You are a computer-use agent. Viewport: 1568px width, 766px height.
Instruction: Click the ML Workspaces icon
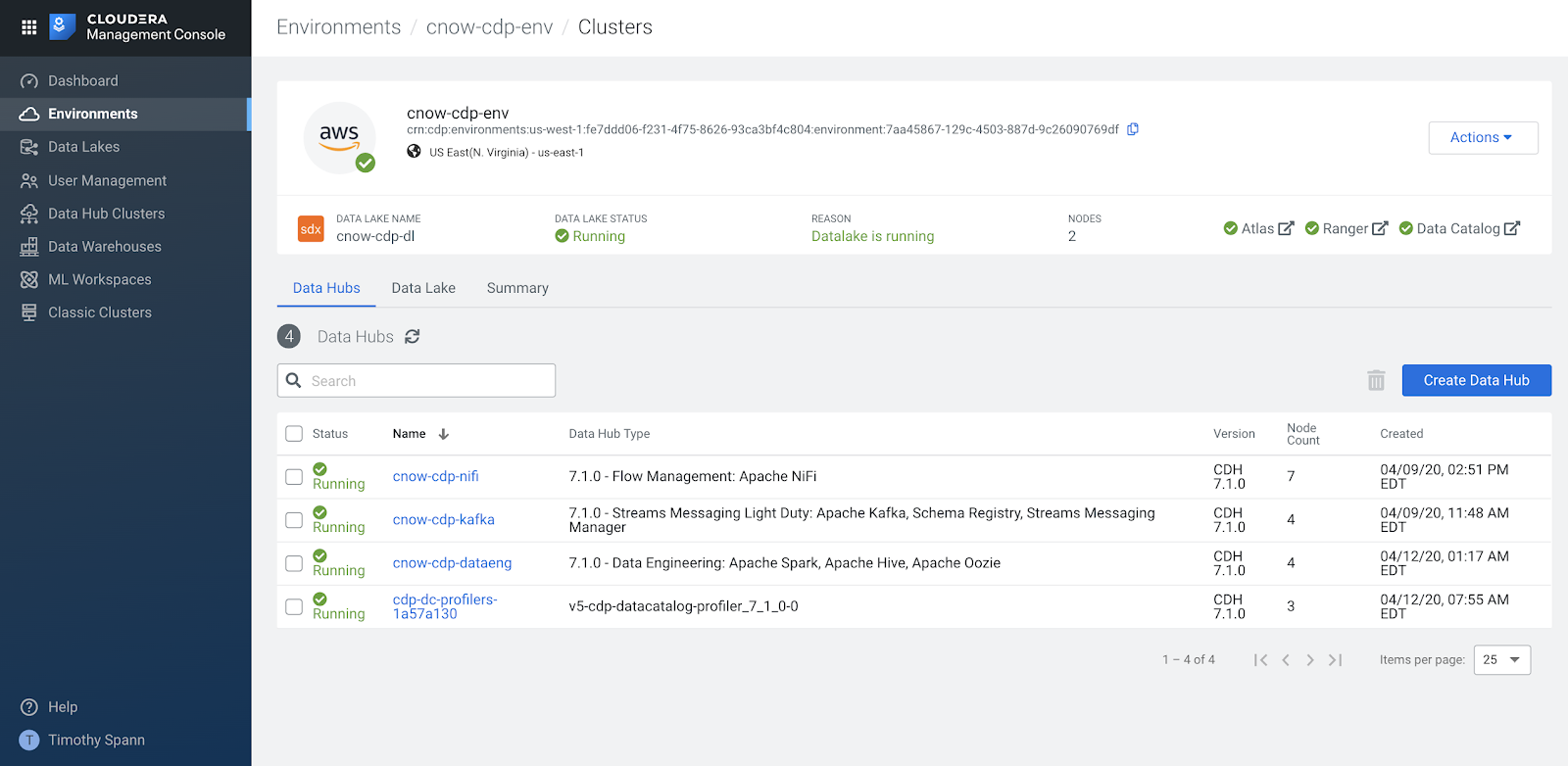click(29, 279)
